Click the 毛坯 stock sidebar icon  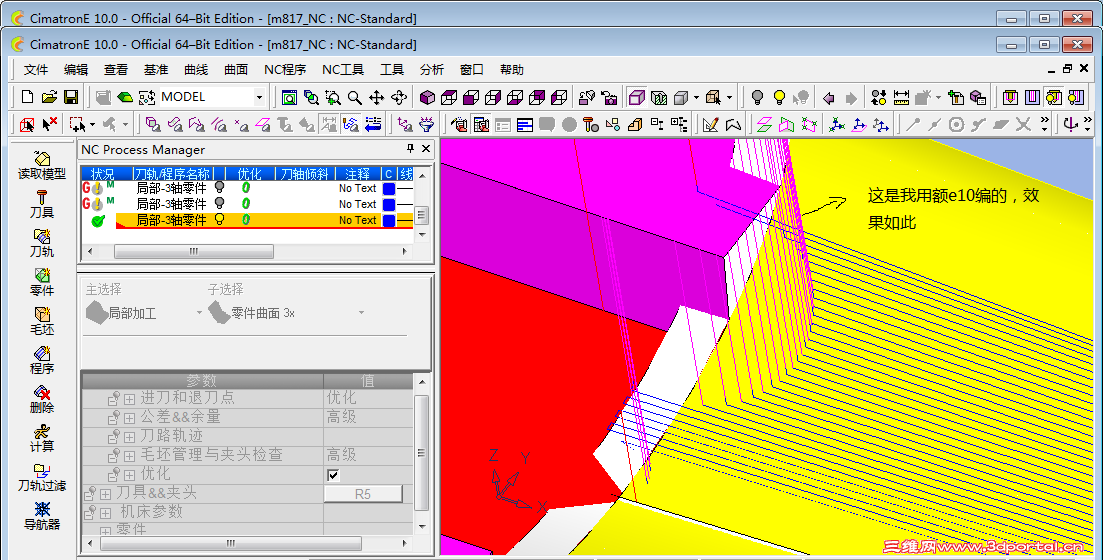pyautogui.click(x=42, y=322)
